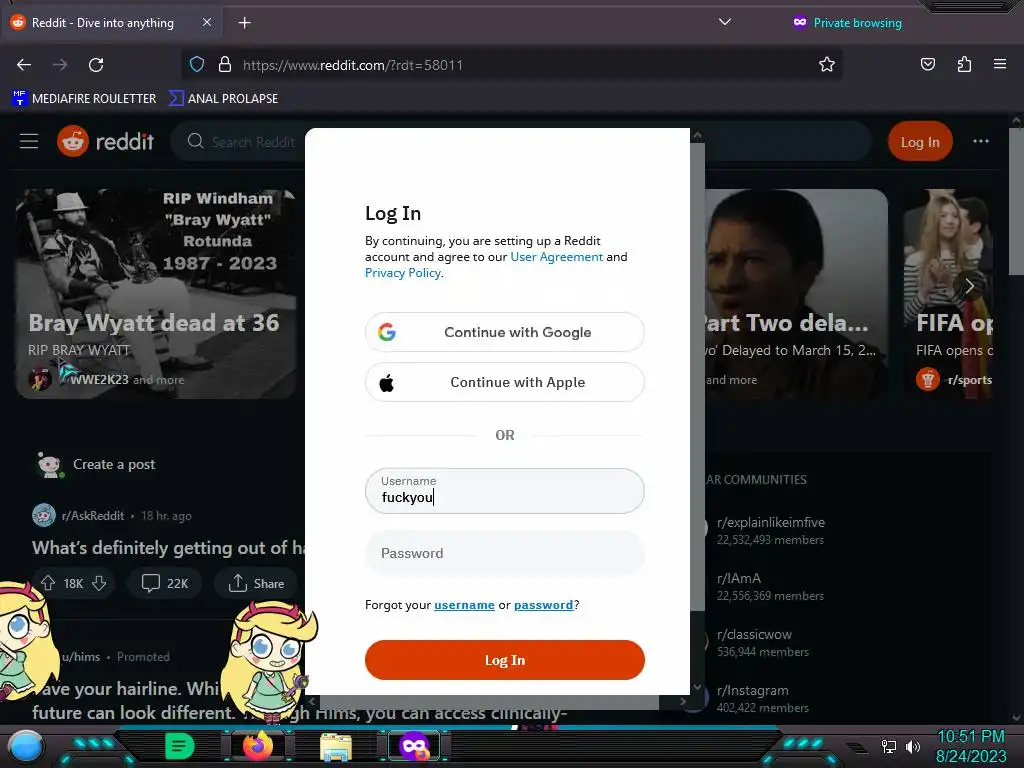The width and height of the screenshot is (1024, 768).
Task: Open Firefox application hamburger menu
Action: pyautogui.click(x=1000, y=64)
